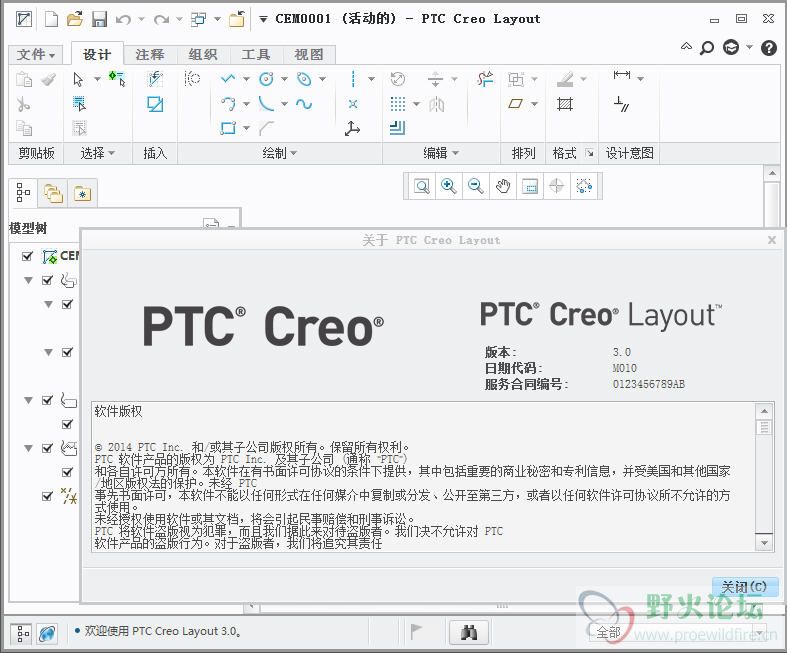787x653 pixels.
Task: Open the folder browser navigator tab
Action: coord(53,194)
